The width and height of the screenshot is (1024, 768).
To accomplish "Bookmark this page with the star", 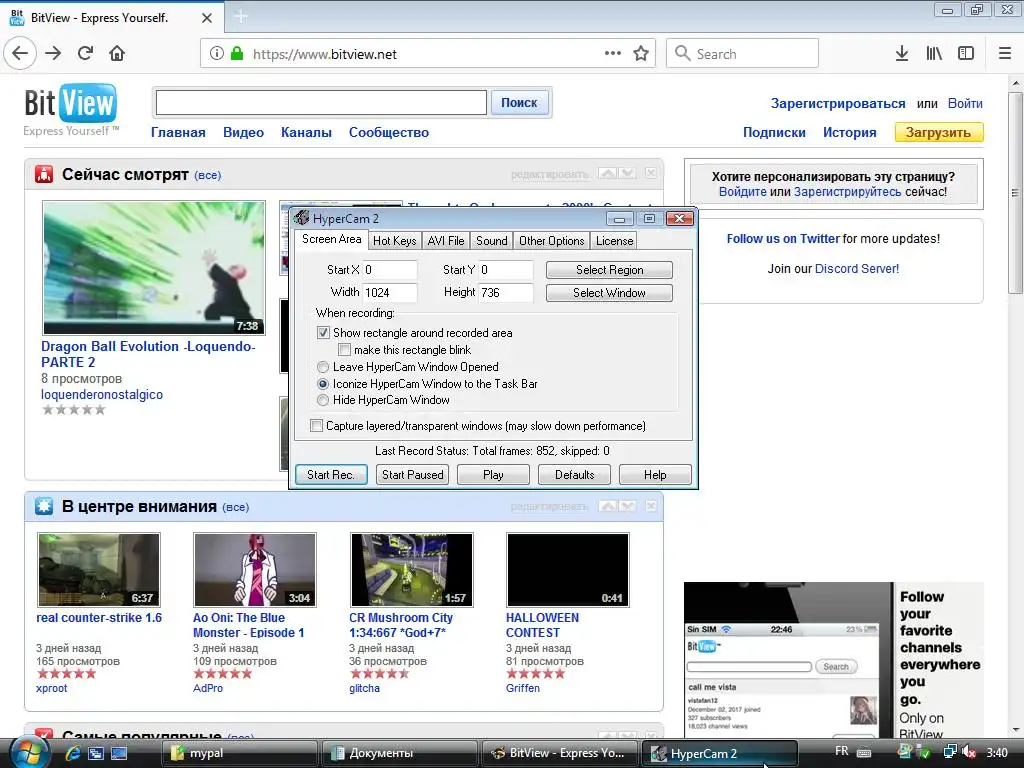I will (641, 54).
